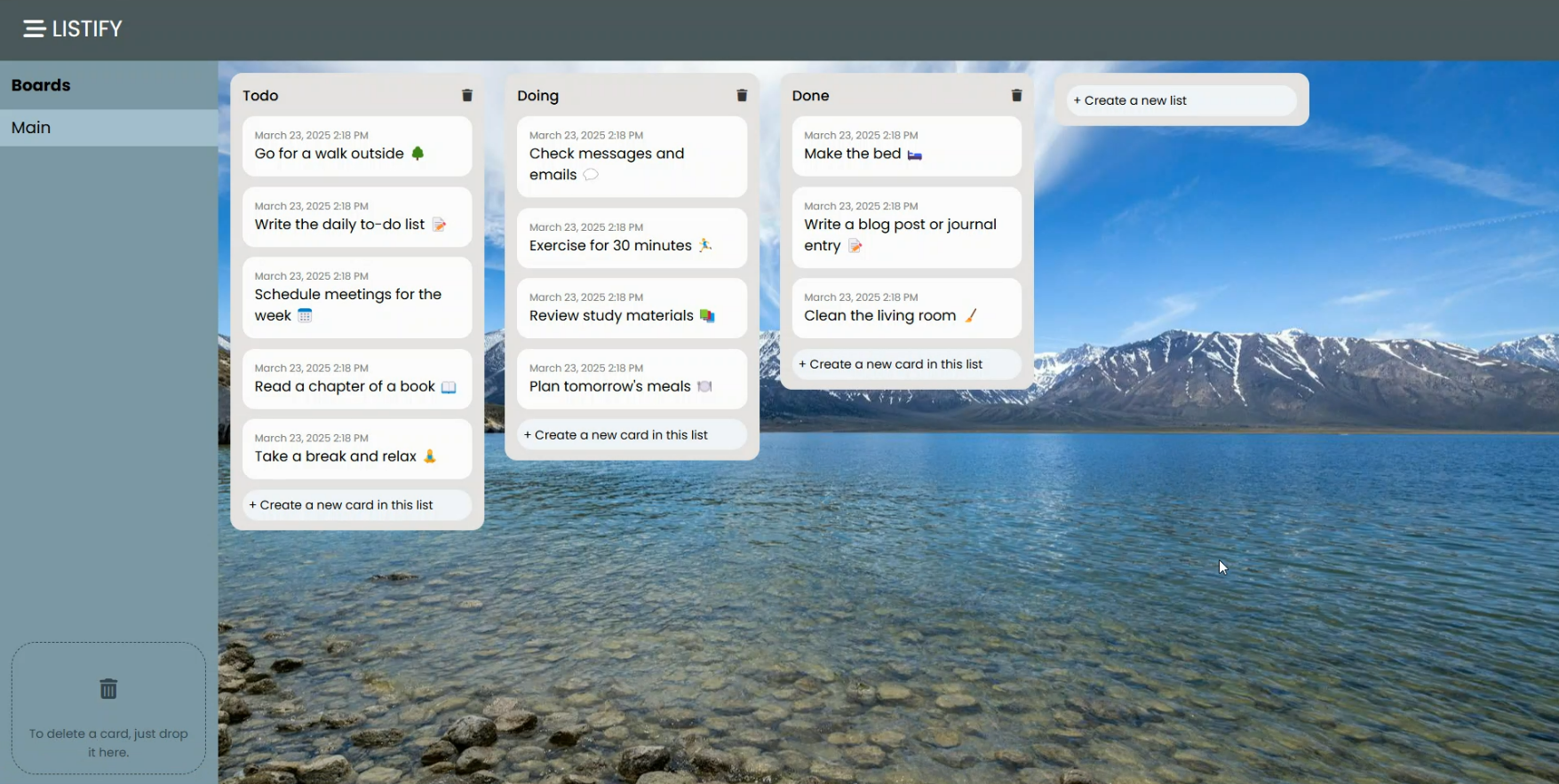Image resolution: width=1559 pixels, height=784 pixels.
Task: Click the Todo list title
Action: (260, 96)
